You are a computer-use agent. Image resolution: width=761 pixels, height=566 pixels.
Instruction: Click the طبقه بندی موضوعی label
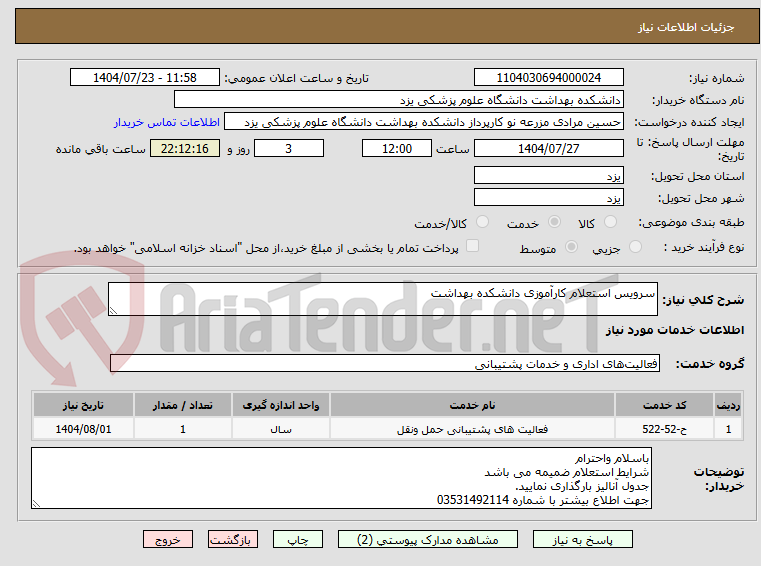[x=691, y=223]
